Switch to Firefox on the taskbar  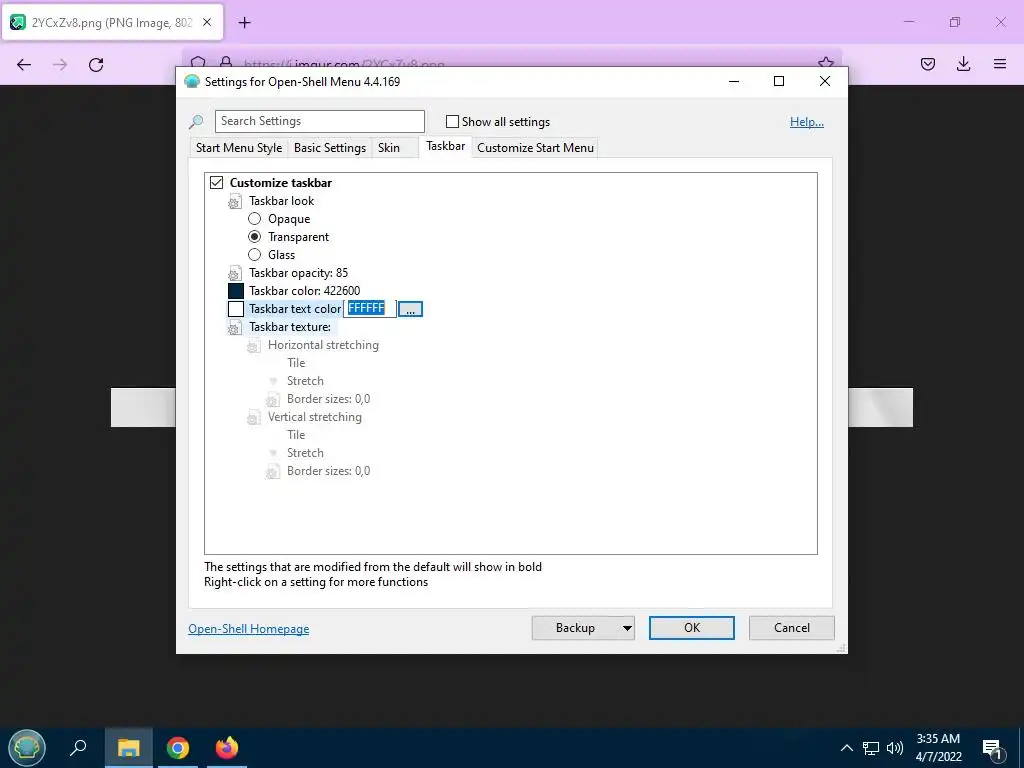(227, 748)
